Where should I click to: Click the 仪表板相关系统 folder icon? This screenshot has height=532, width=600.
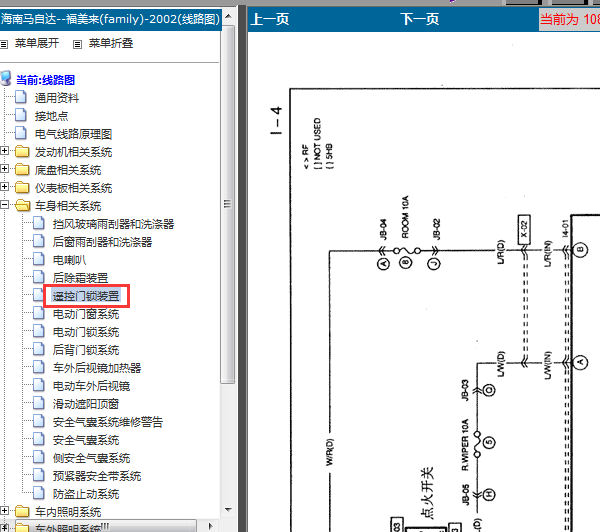(22, 188)
